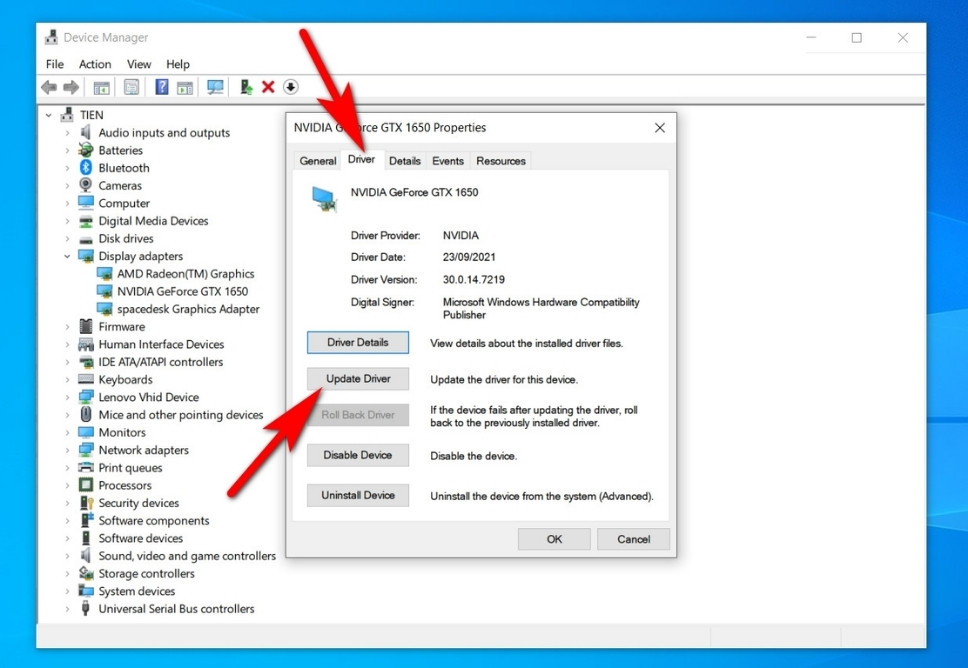
Task: Expand Universal Serial Bus controllers
Action: (67, 609)
